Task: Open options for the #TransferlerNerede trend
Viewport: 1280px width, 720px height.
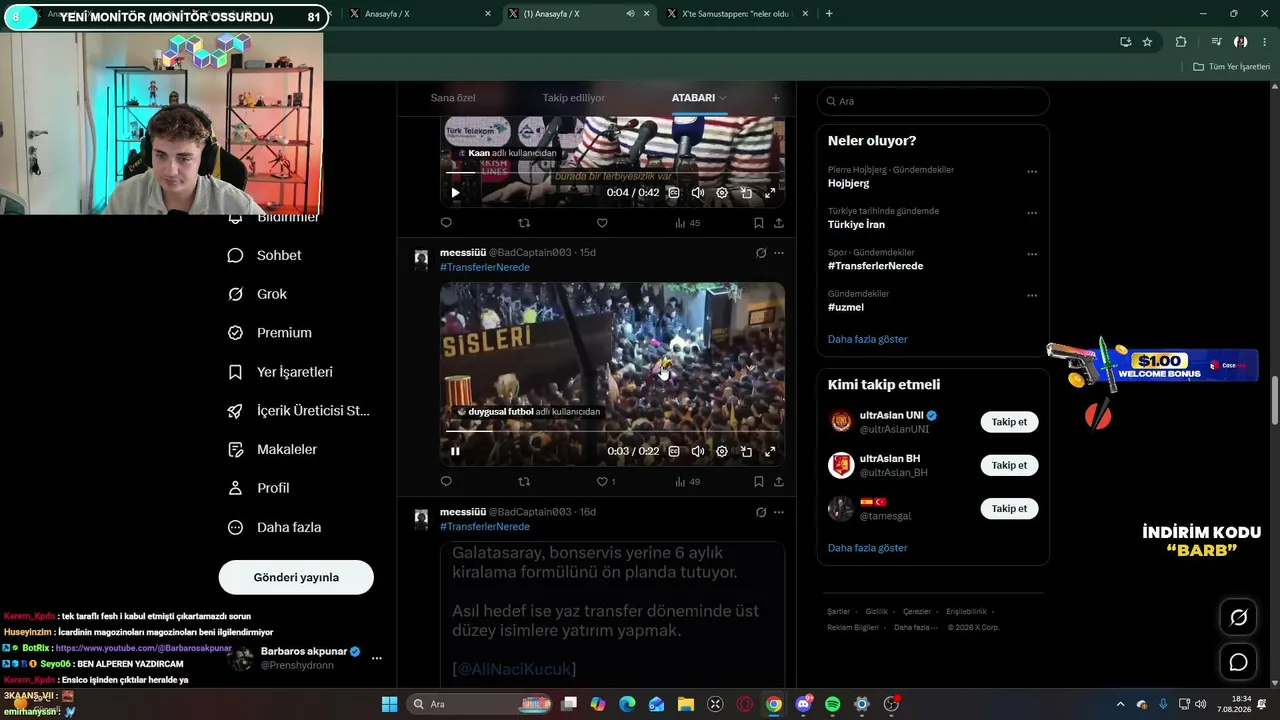Action: point(1032,254)
